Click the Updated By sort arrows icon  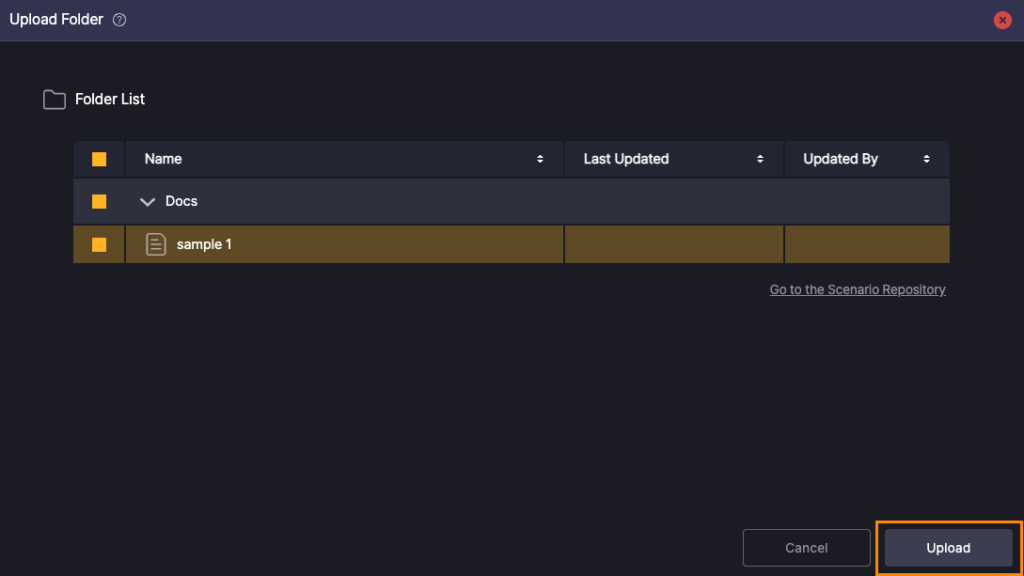(927, 159)
